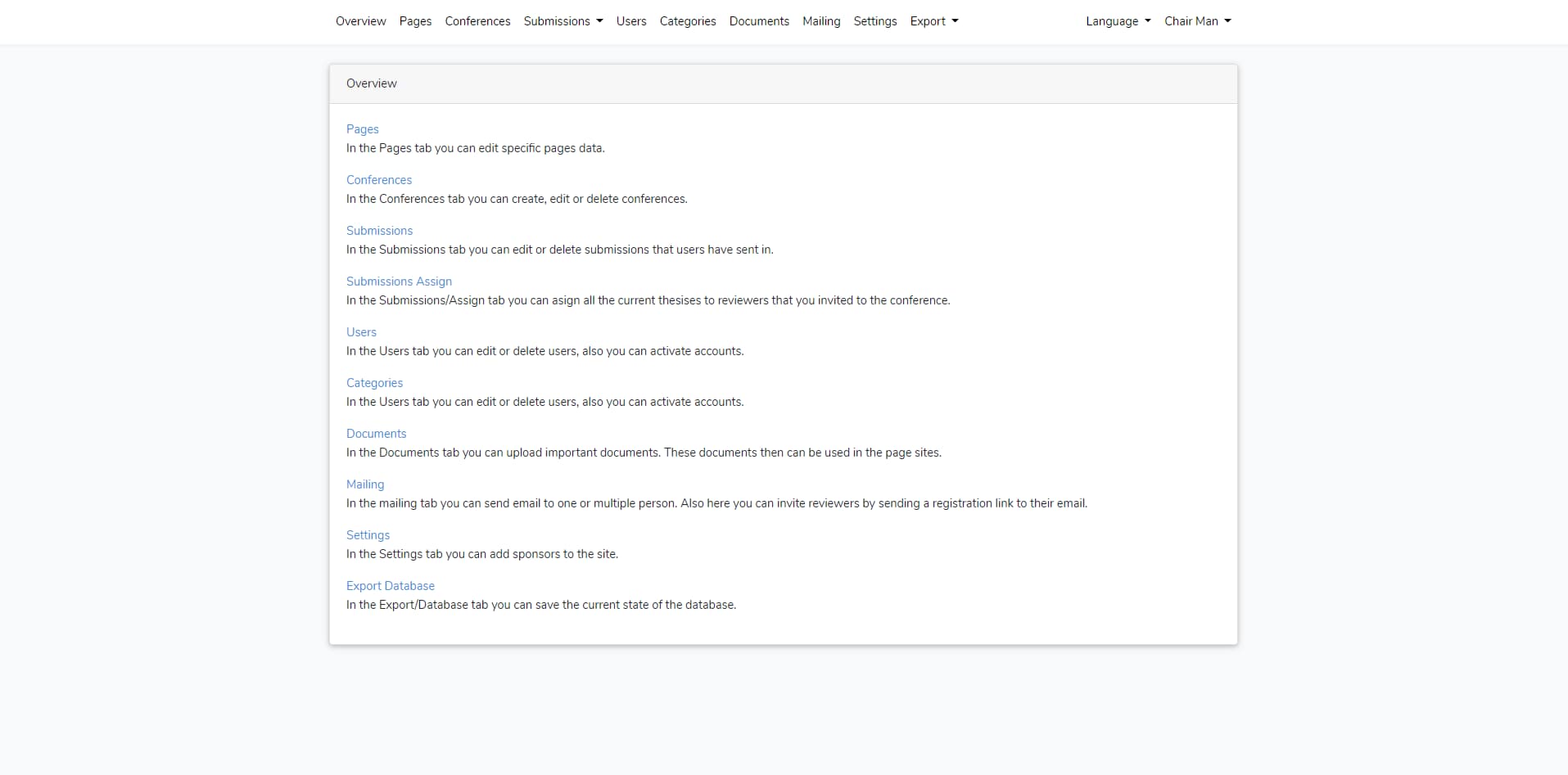Click the description about creating or deleting conferences
Image resolution: width=1568 pixels, height=775 pixels.
pos(517,199)
